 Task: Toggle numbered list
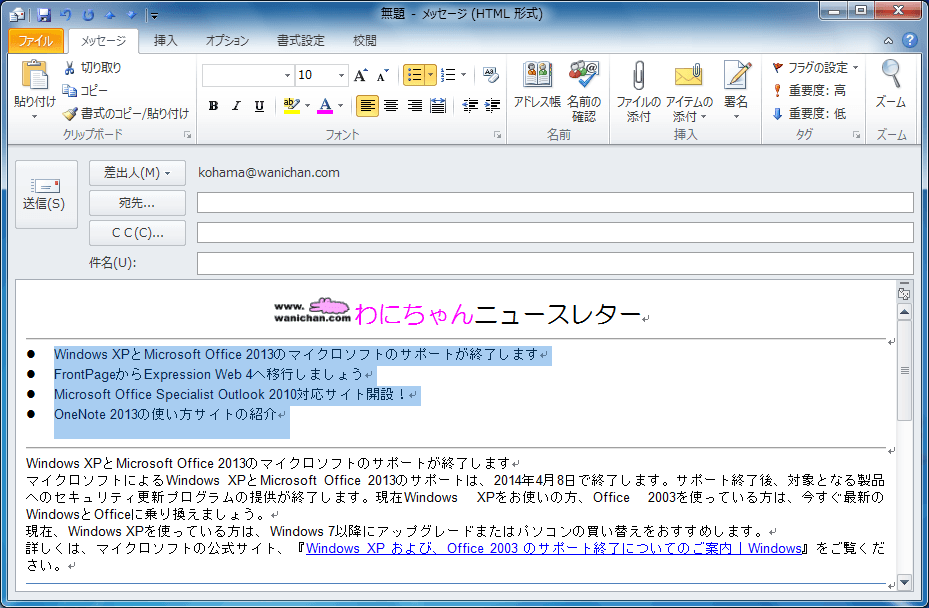(449, 75)
